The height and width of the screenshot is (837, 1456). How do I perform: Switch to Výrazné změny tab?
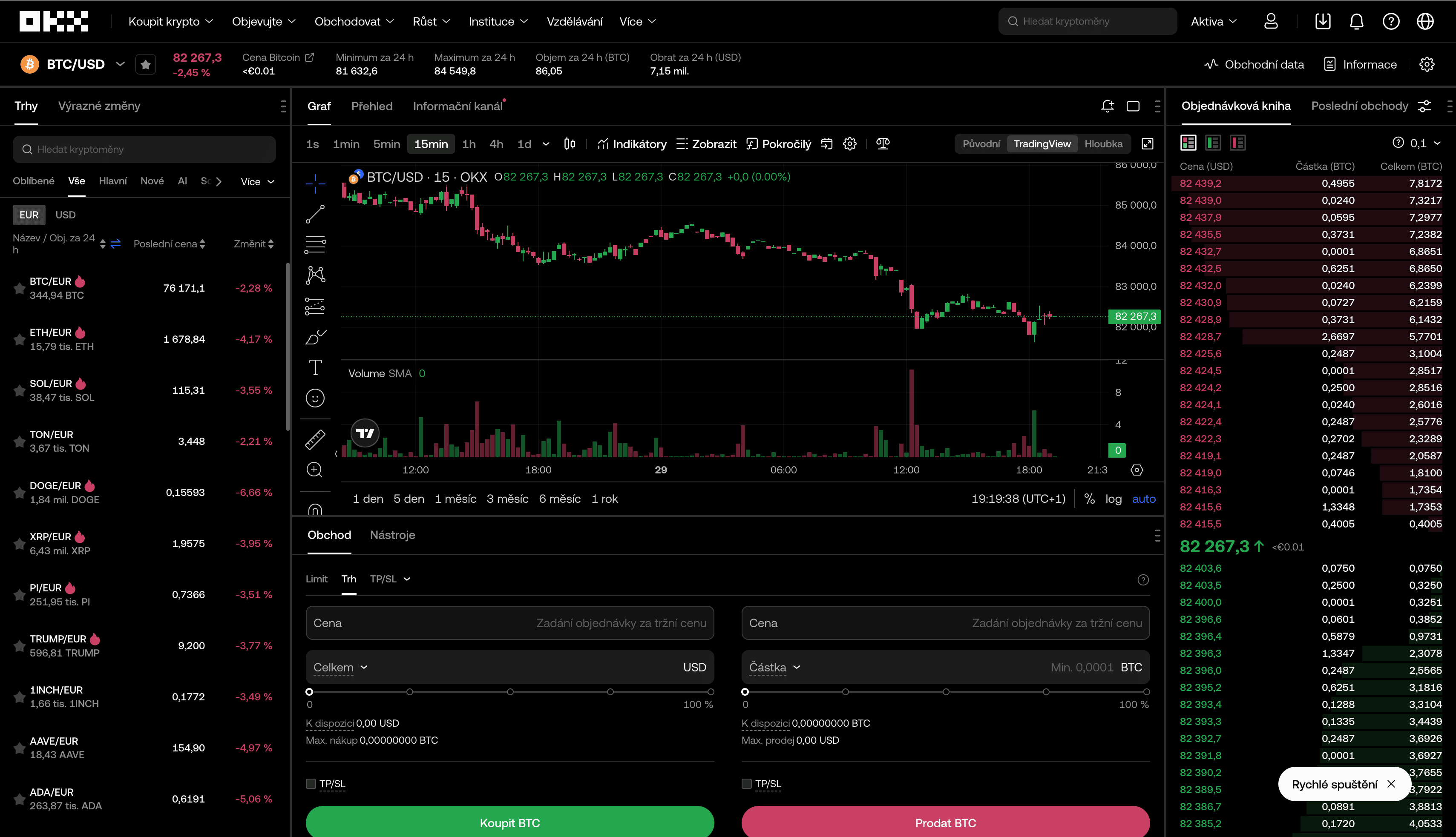[99, 106]
